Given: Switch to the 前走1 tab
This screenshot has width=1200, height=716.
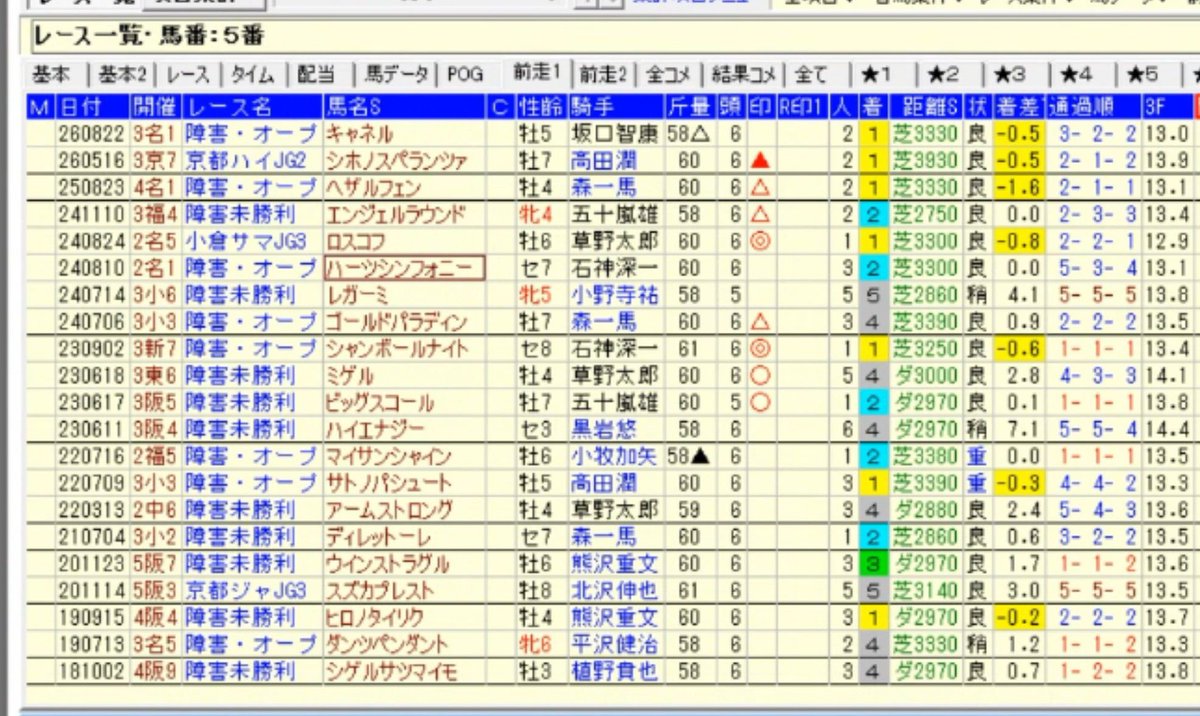Looking at the screenshot, I should point(537,74).
